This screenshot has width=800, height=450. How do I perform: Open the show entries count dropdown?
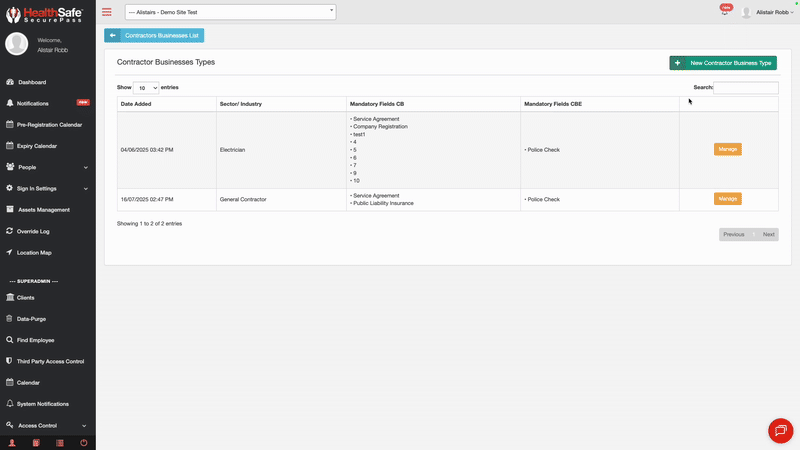(x=146, y=88)
